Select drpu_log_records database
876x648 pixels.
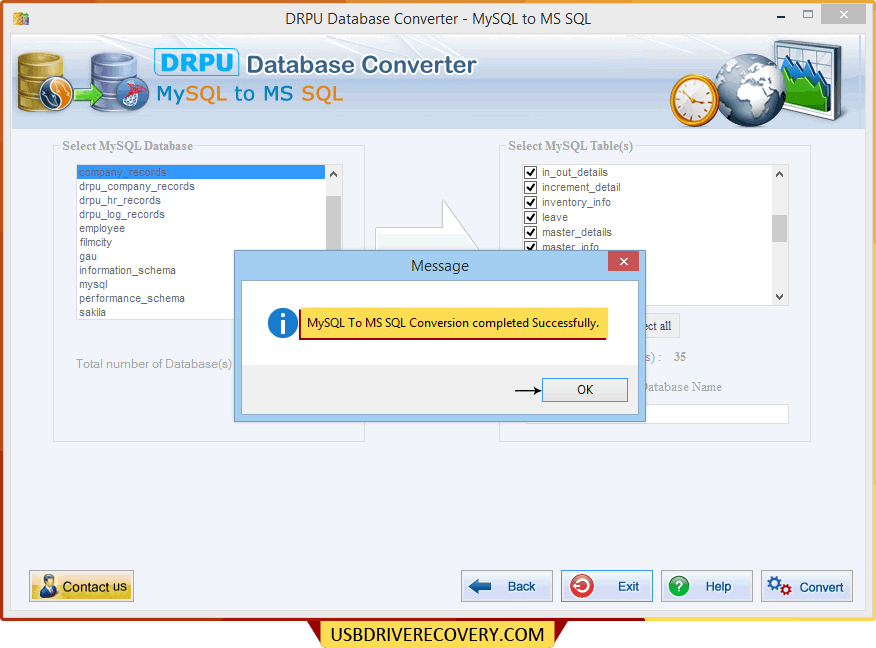pyautogui.click(x=201, y=214)
